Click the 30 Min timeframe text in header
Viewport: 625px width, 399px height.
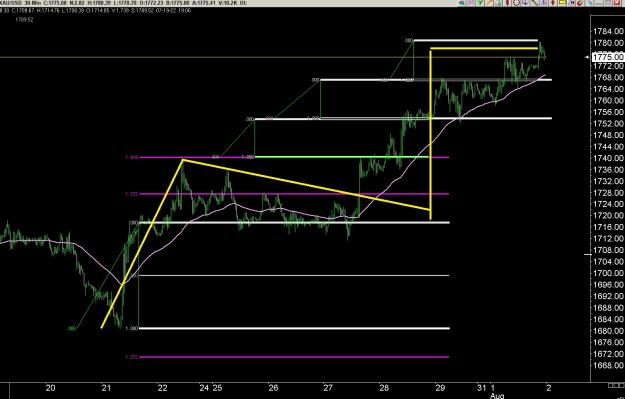click(x=32, y=3)
